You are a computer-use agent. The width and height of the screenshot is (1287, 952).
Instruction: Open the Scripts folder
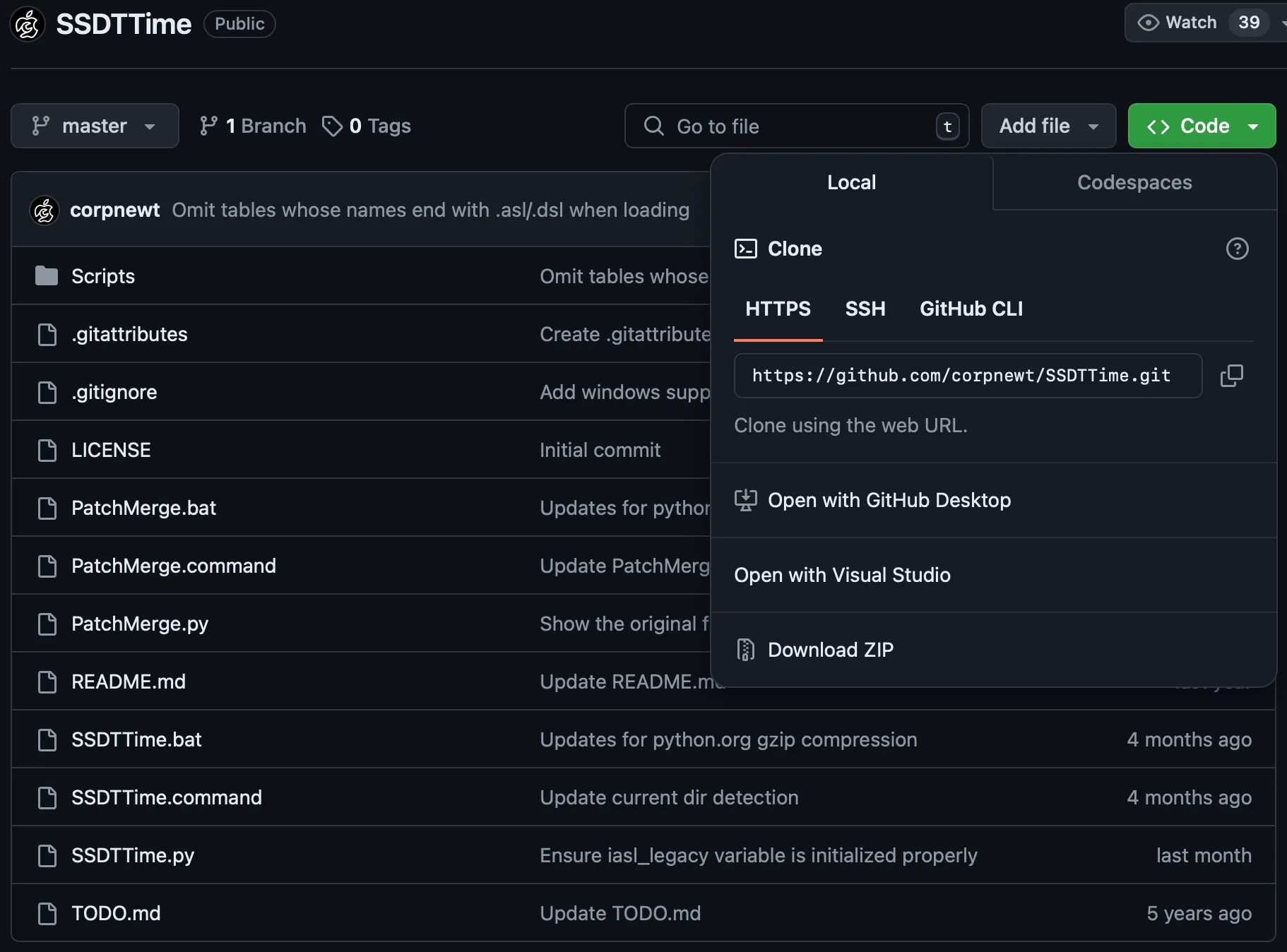coord(103,276)
